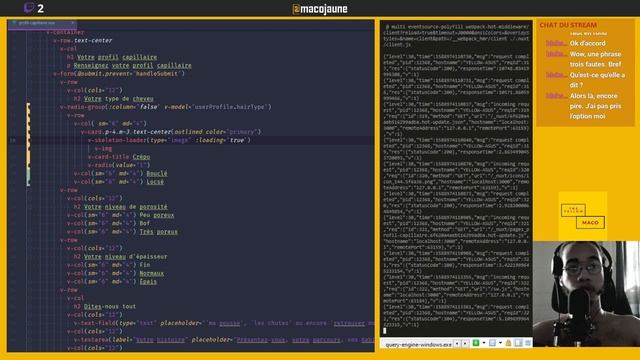Click the 'Peu poreux' code line

(x=120, y=215)
